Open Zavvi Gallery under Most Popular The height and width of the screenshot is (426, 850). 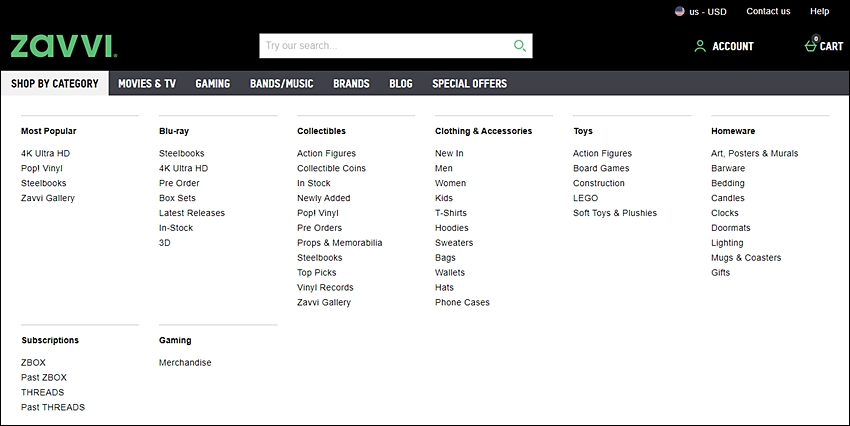(48, 198)
